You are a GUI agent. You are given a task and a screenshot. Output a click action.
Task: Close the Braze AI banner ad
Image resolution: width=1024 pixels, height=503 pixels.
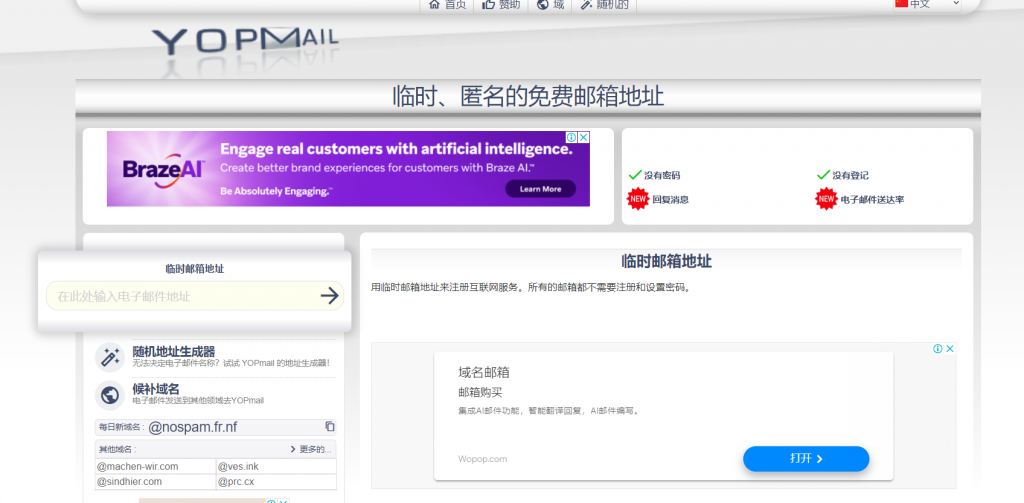click(x=583, y=138)
